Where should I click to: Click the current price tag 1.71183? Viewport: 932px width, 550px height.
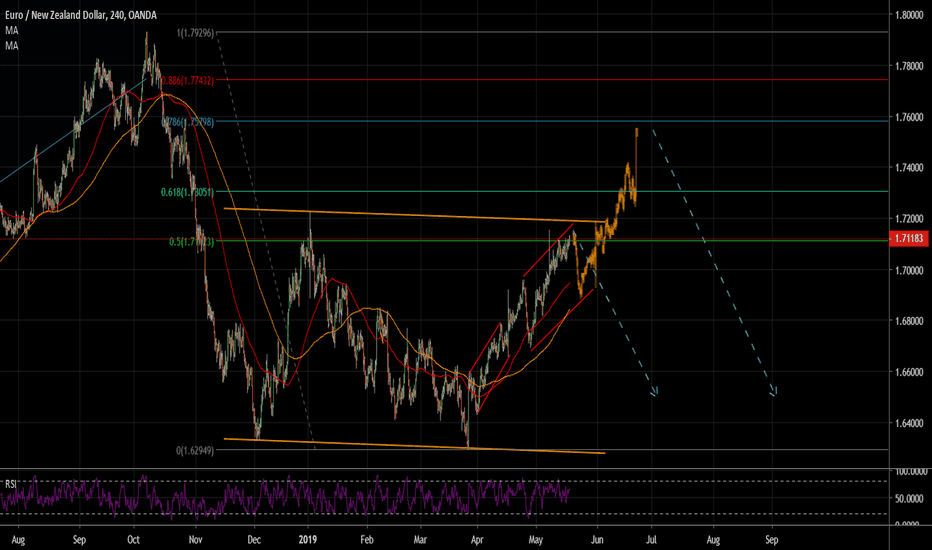tap(908, 238)
